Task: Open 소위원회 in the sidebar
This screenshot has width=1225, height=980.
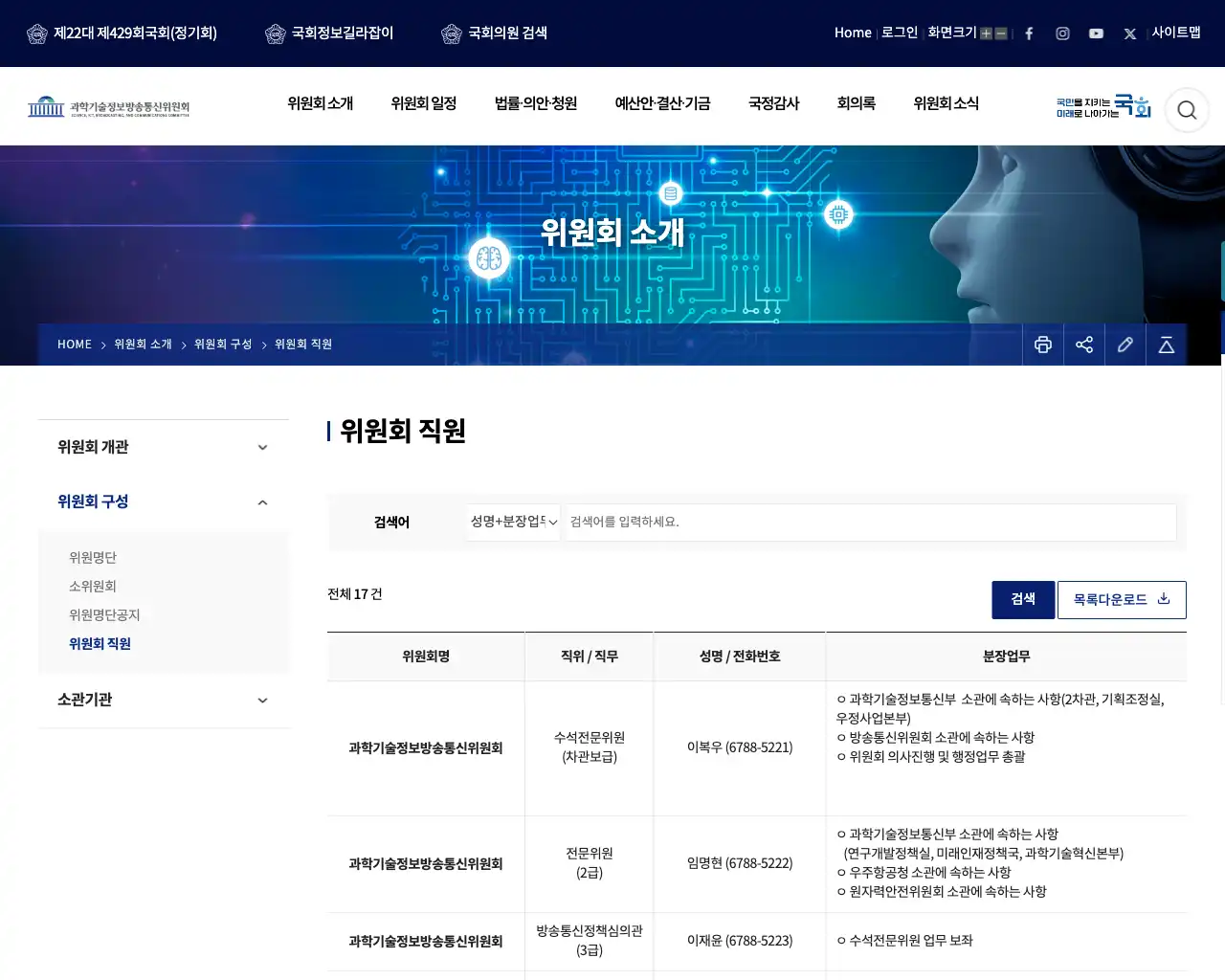Action: click(93, 586)
